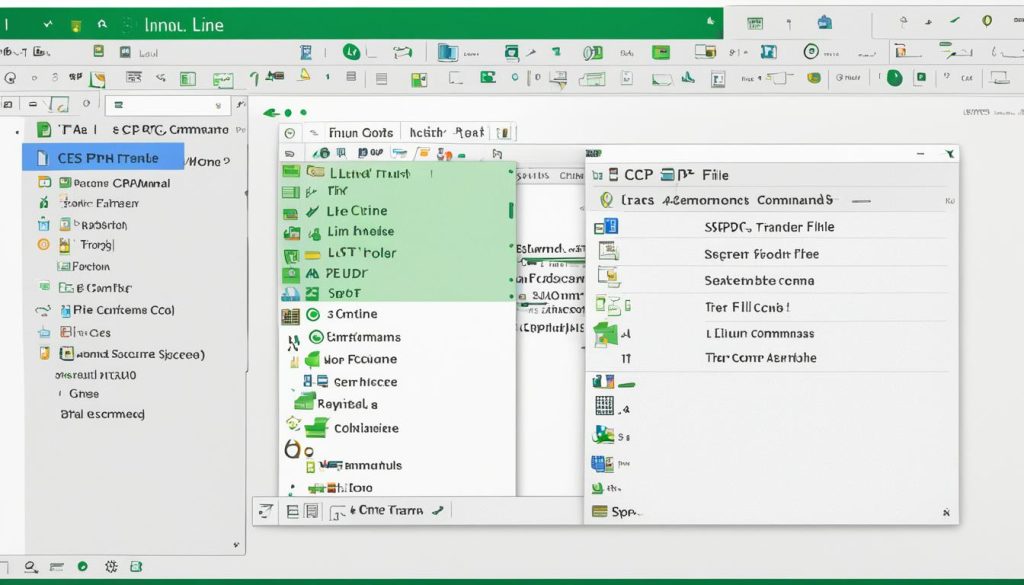1024x585 pixels.
Task: Click the yellow "Spa" icon in CCP window
Action: (x=600, y=511)
